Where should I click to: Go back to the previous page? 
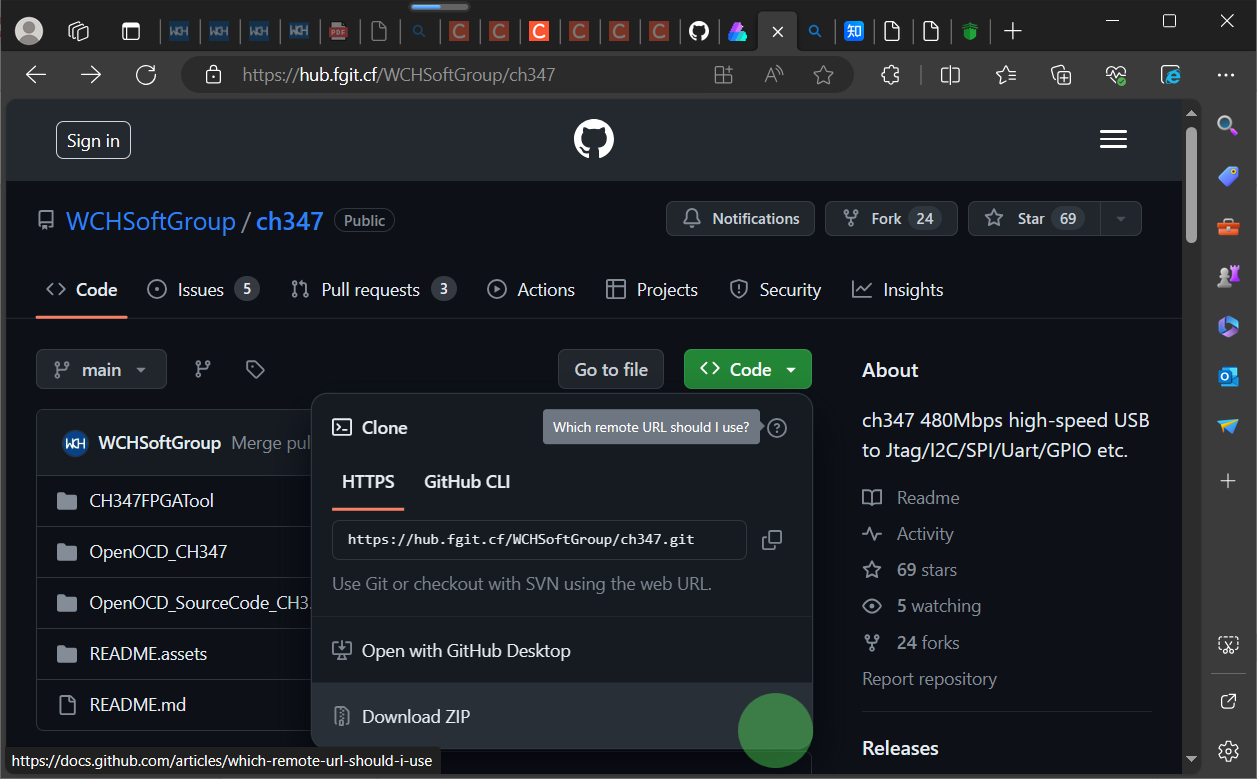36,75
